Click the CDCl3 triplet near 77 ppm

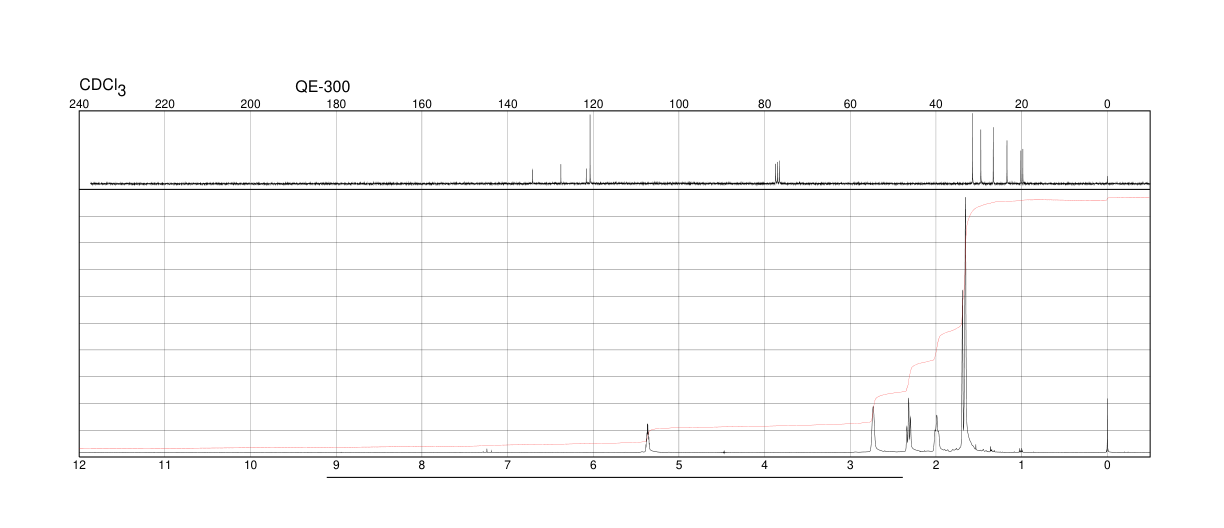click(777, 172)
